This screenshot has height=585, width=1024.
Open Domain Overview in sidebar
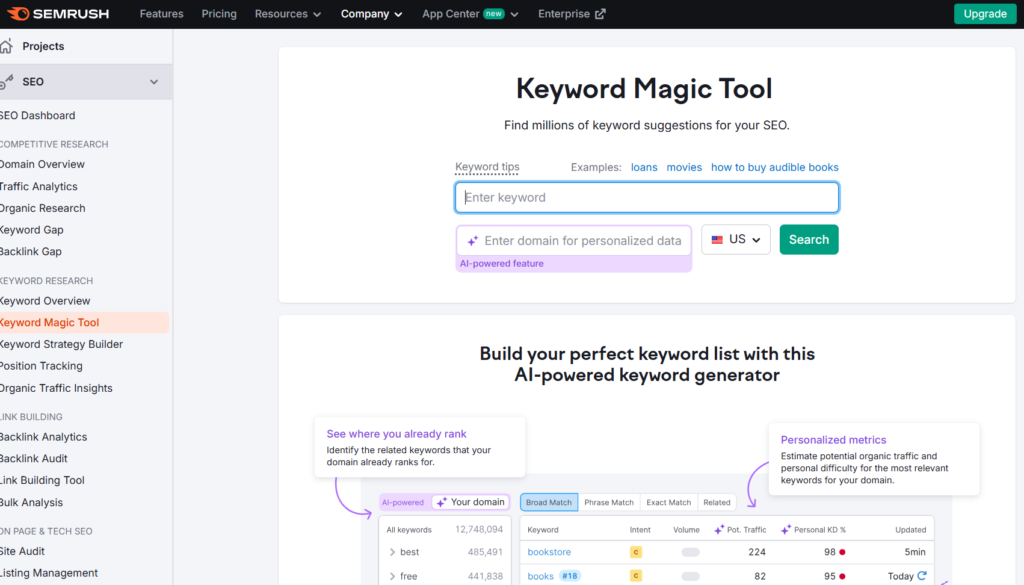[42, 165]
